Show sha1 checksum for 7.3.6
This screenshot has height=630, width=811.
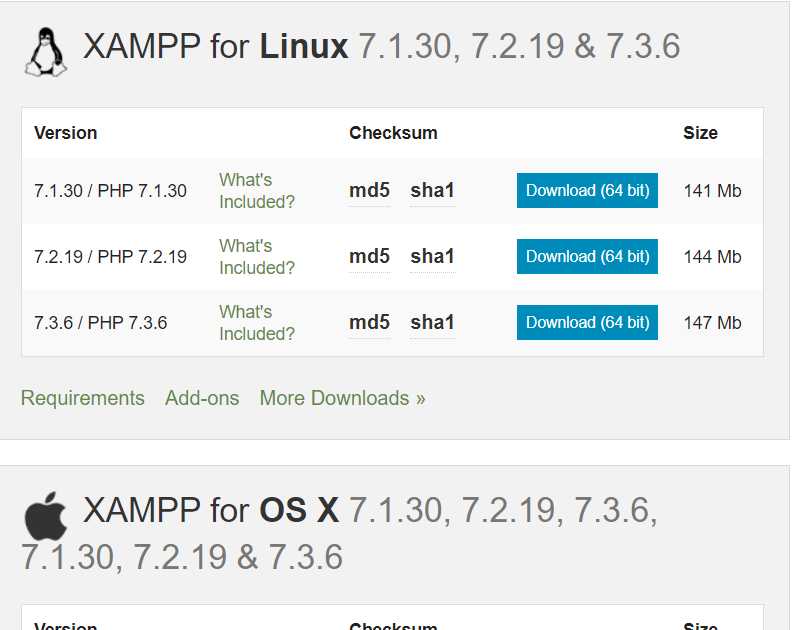coord(432,322)
